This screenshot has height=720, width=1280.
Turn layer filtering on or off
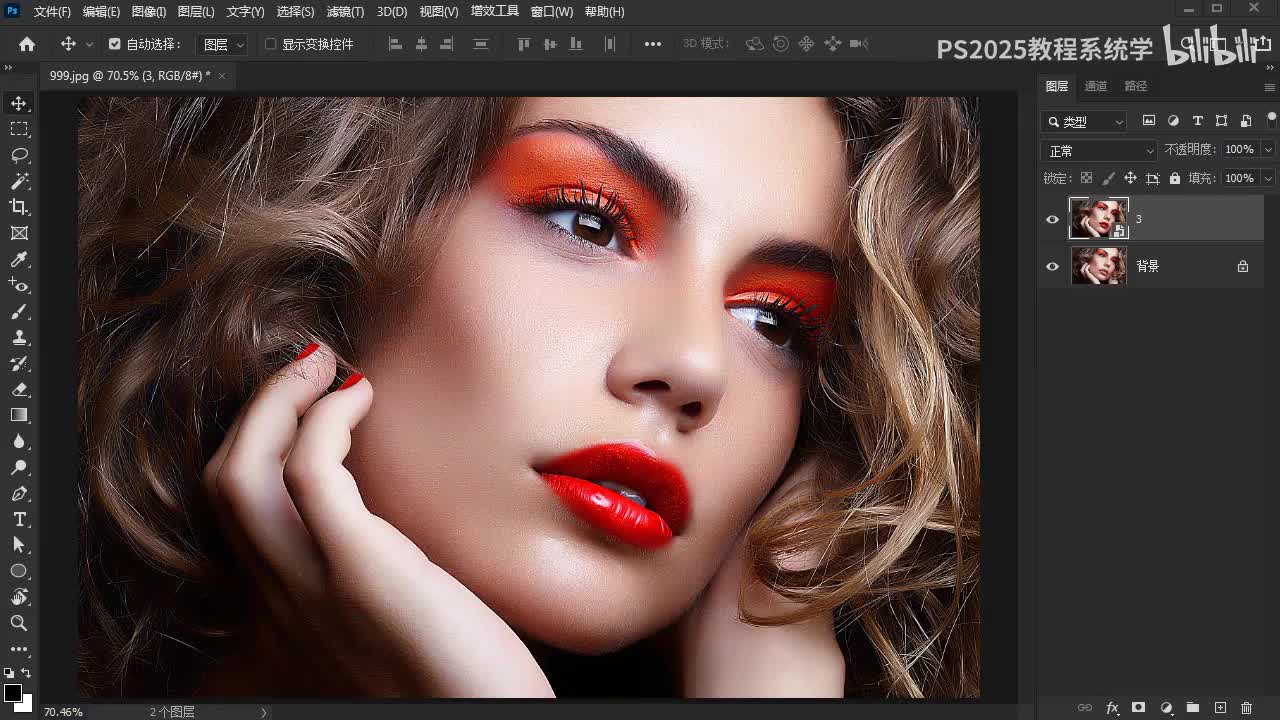click(x=1271, y=119)
